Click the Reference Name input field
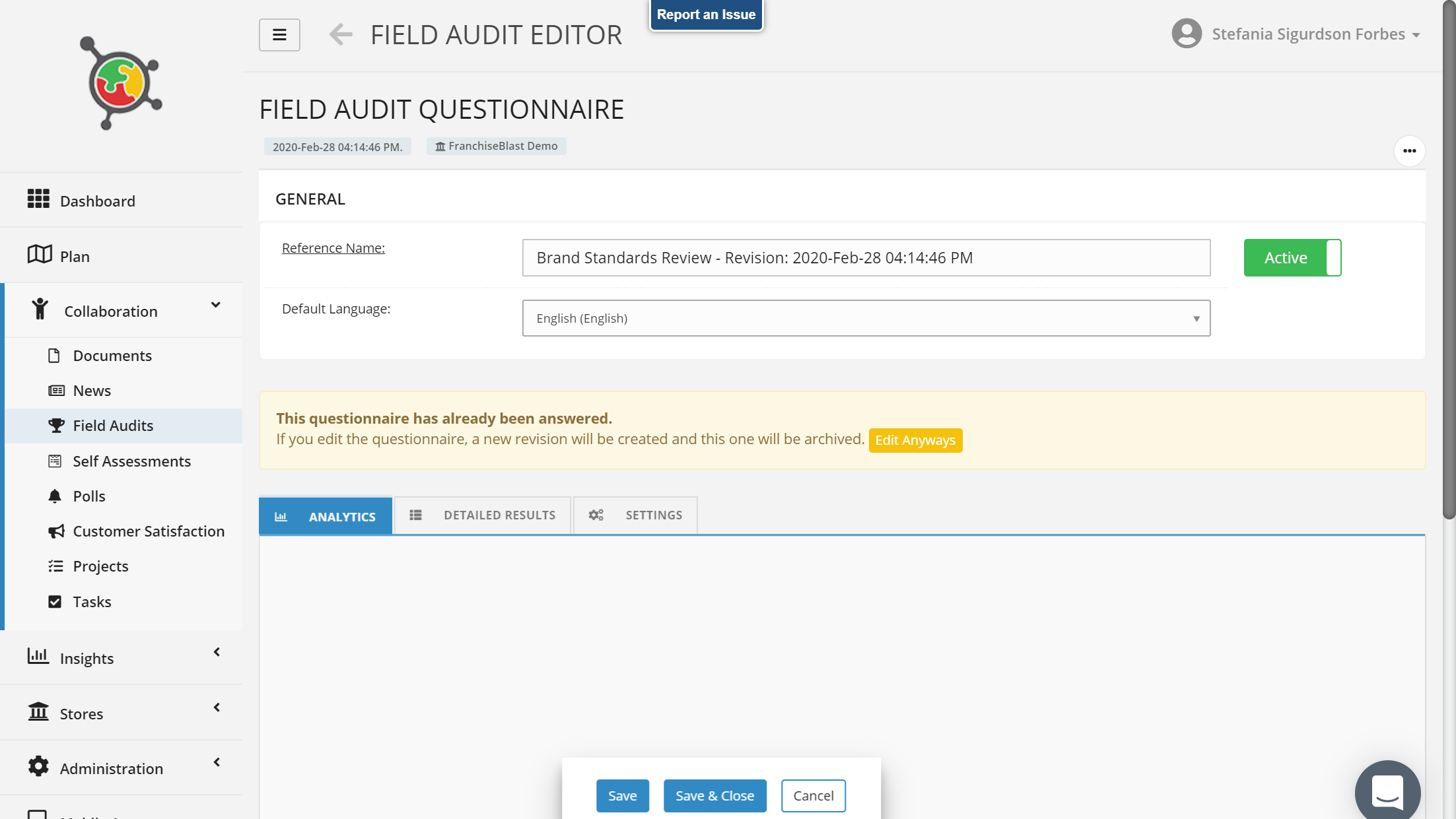 coord(866,257)
